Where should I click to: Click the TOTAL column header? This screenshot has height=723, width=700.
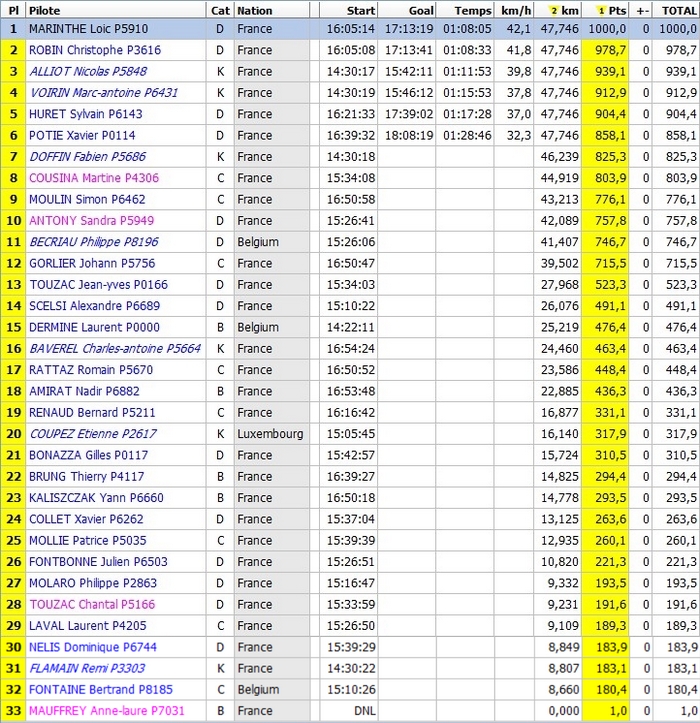pos(678,10)
